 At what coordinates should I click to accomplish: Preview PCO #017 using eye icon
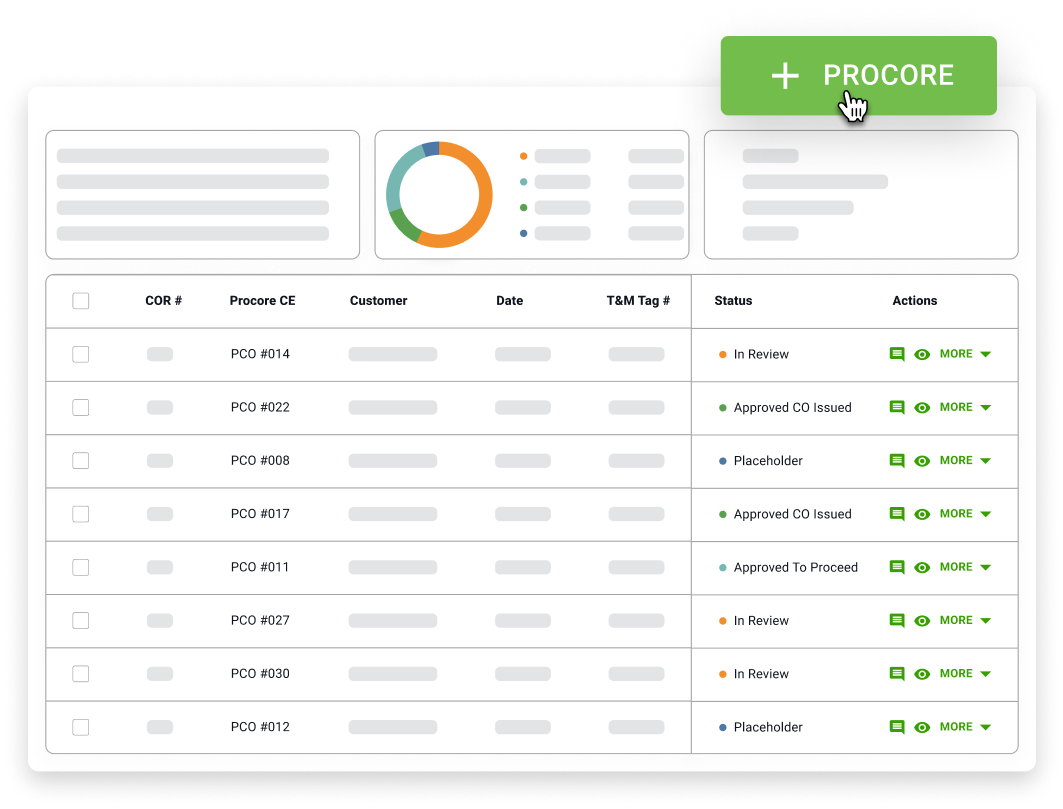click(922, 514)
